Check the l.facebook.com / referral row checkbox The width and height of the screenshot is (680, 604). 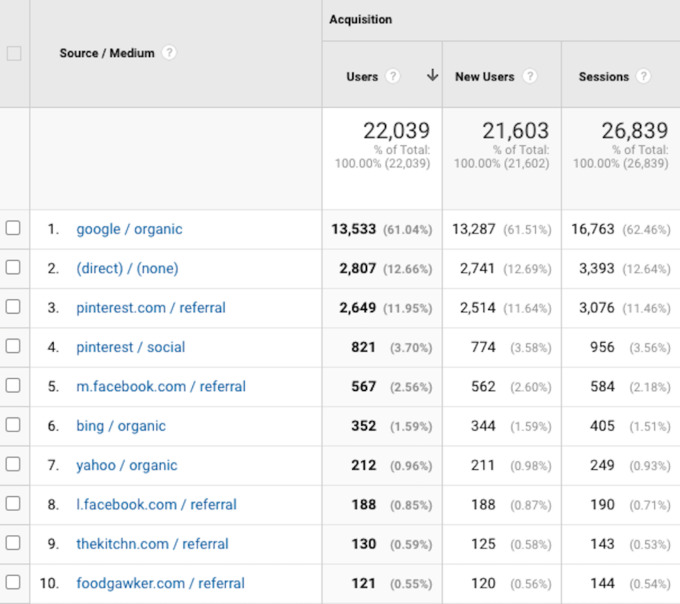pyautogui.click(x=13, y=504)
